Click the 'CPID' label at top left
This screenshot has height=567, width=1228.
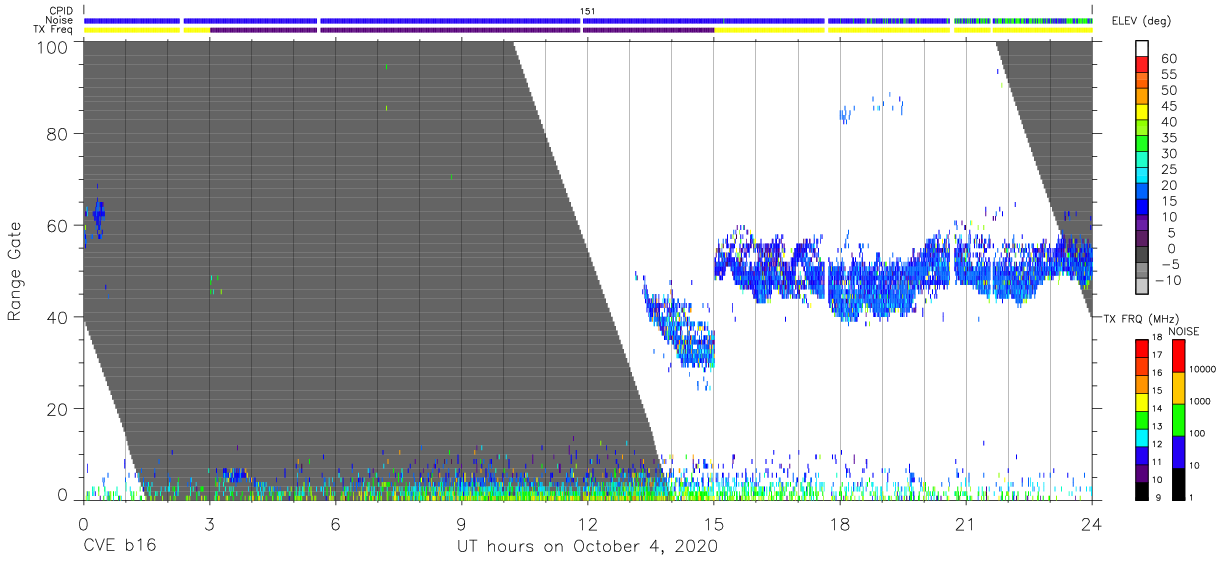point(62,11)
